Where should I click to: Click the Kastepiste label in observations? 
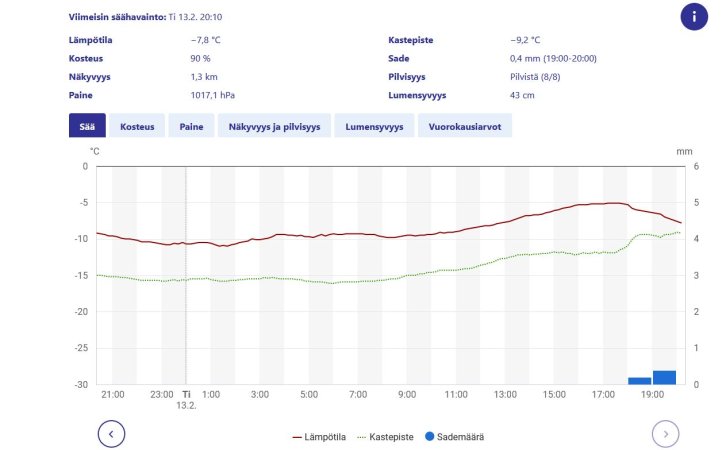(411, 40)
